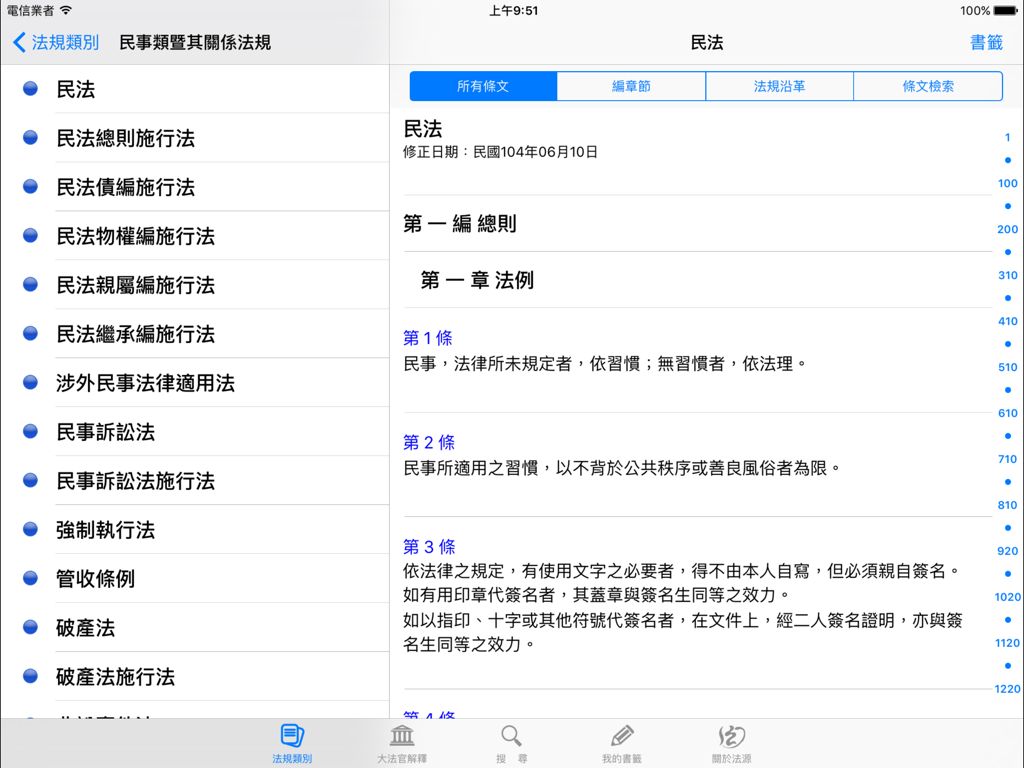Viewport: 1024px width, 768px height.
Task: Open 我的書籤 pencil icon
Action: (x=621, y=739)
